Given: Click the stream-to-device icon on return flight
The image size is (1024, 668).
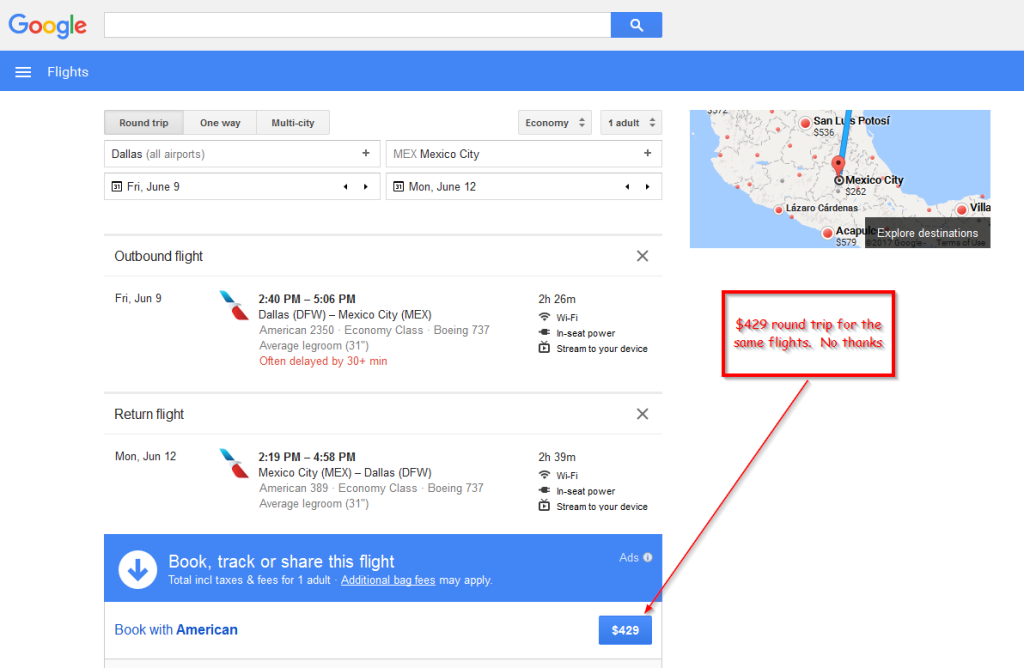Looking at the screenshot, I should (x=544, y=506).
